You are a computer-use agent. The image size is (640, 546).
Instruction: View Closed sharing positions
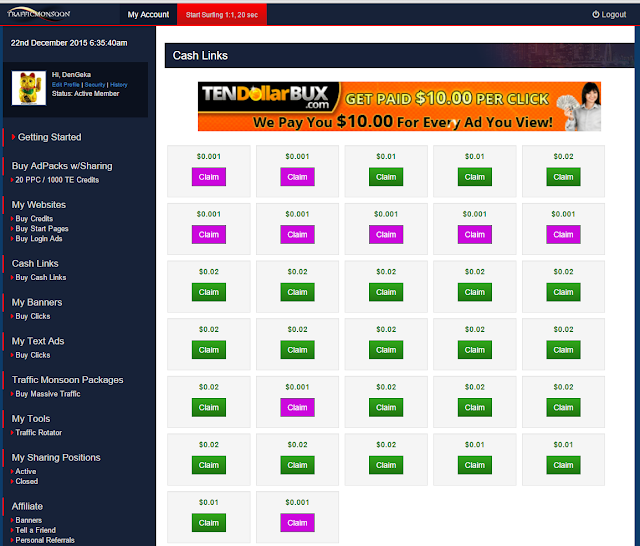click(27, 481)
